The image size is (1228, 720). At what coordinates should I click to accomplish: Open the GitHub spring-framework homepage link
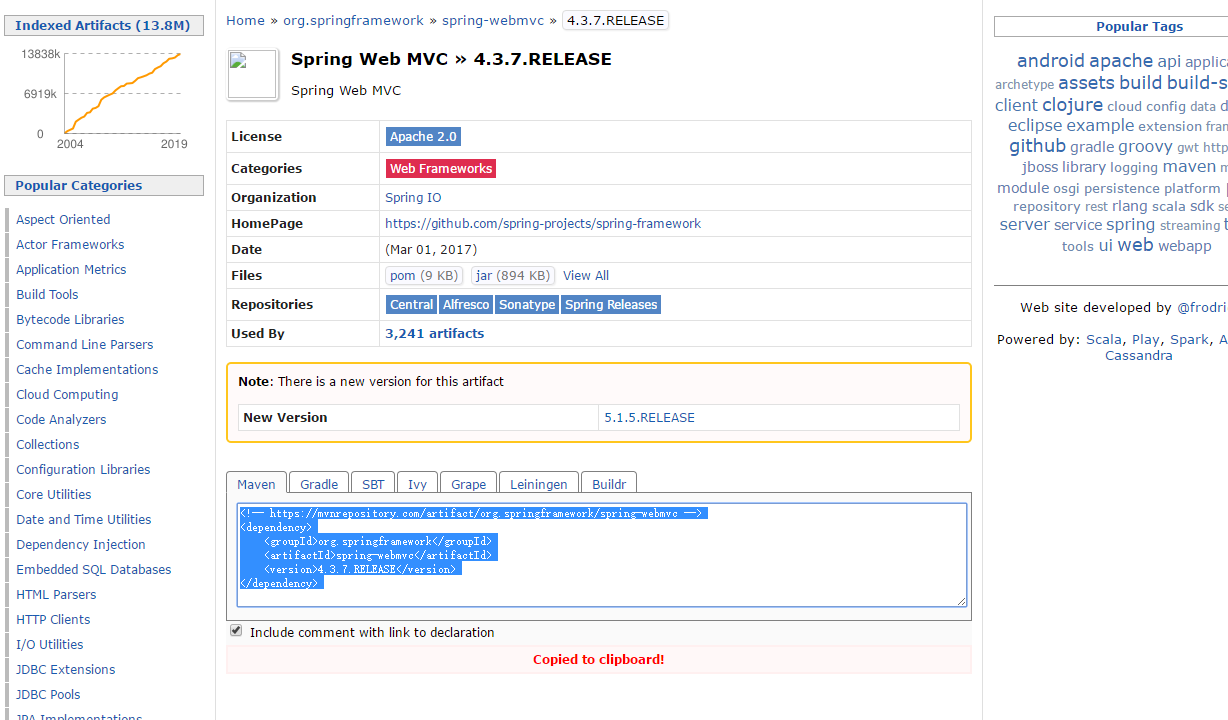pos(543,224)
